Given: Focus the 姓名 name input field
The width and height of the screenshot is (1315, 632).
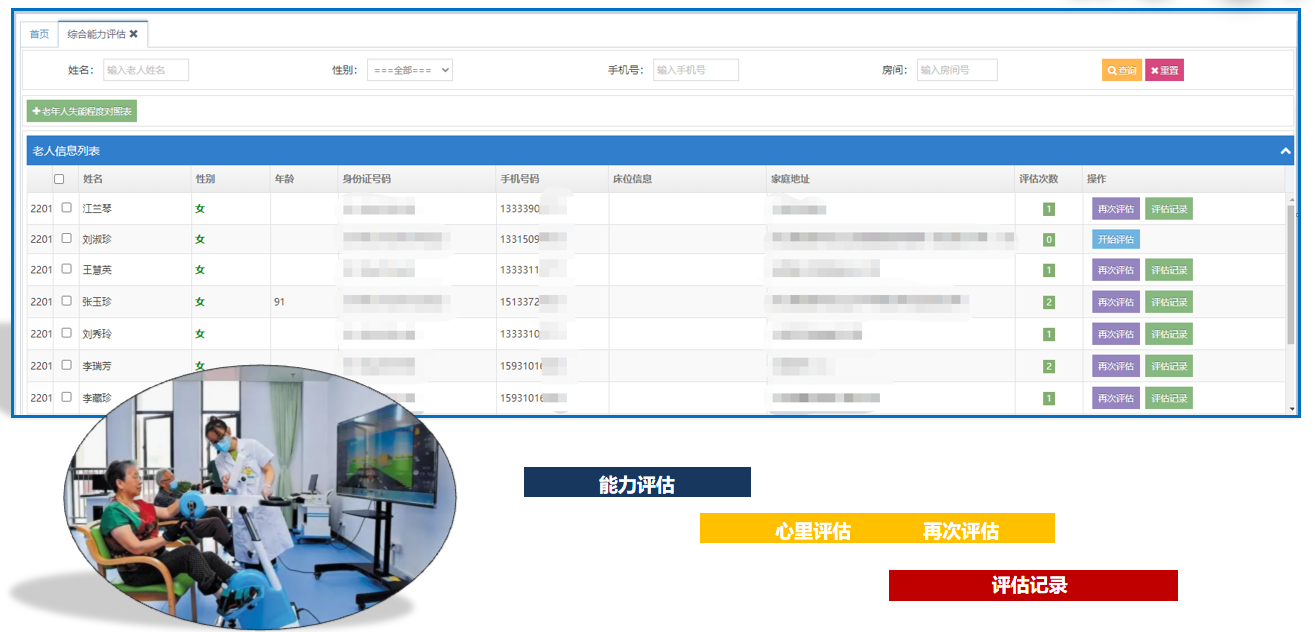Looking at the screenshot, I should click(x=146, y=70).
